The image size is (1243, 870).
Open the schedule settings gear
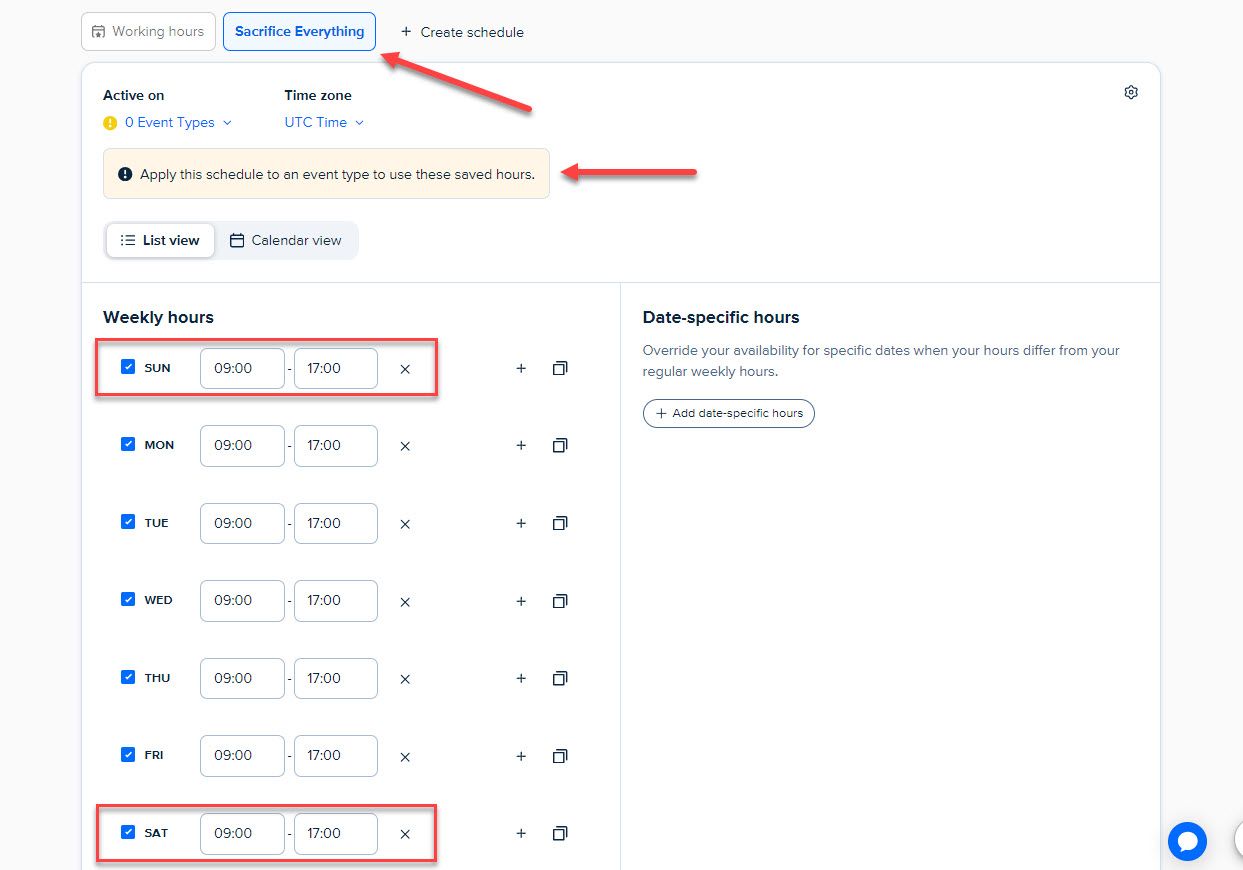(x=1130, y=91)
